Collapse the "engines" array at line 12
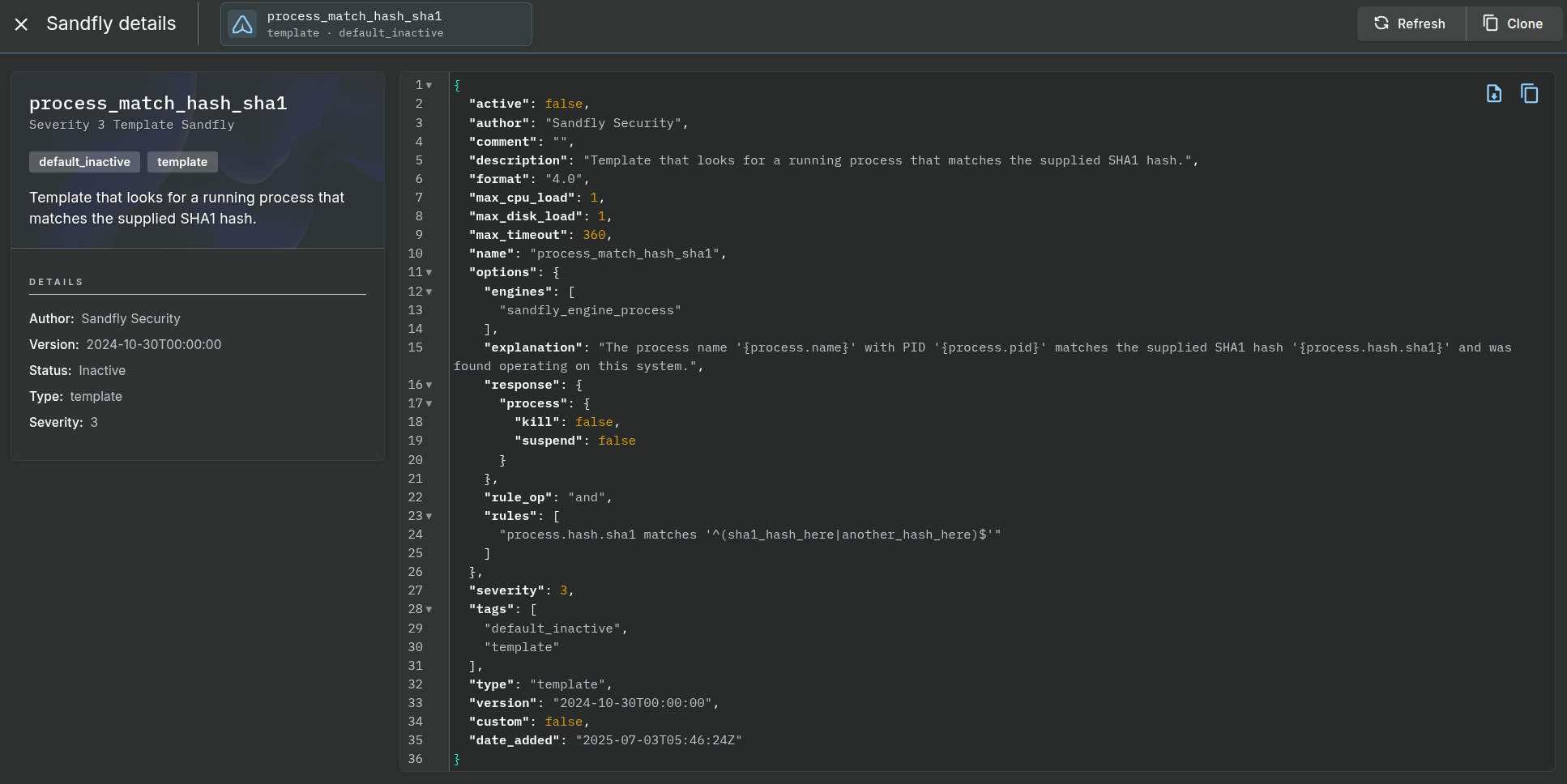Screen dimensions: 1567x784 (429, 292)
